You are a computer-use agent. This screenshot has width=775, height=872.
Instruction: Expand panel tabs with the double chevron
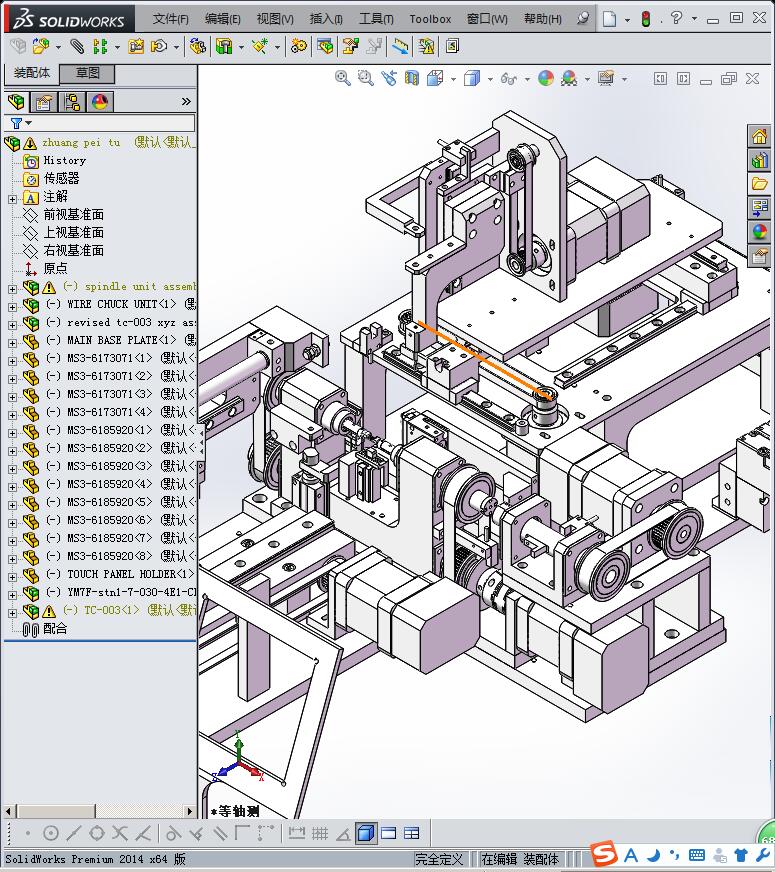tap(186, 102)
